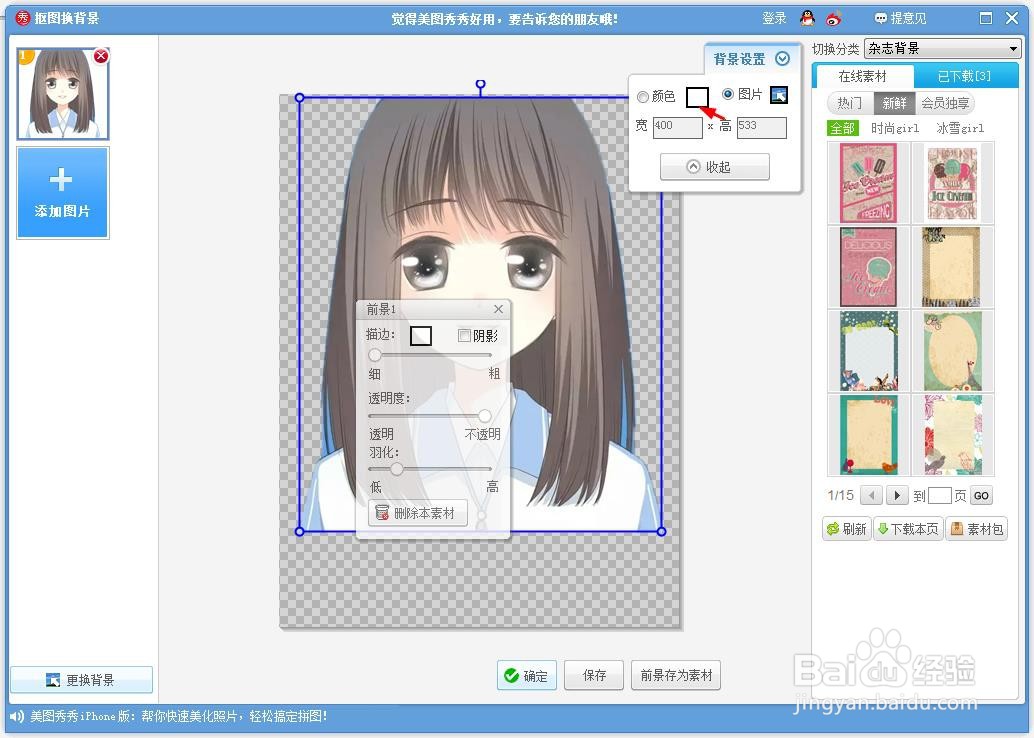This screenshot has width=1034, height=738.
Task: Select 热门 popular tab
Action: tap(849, 103)
